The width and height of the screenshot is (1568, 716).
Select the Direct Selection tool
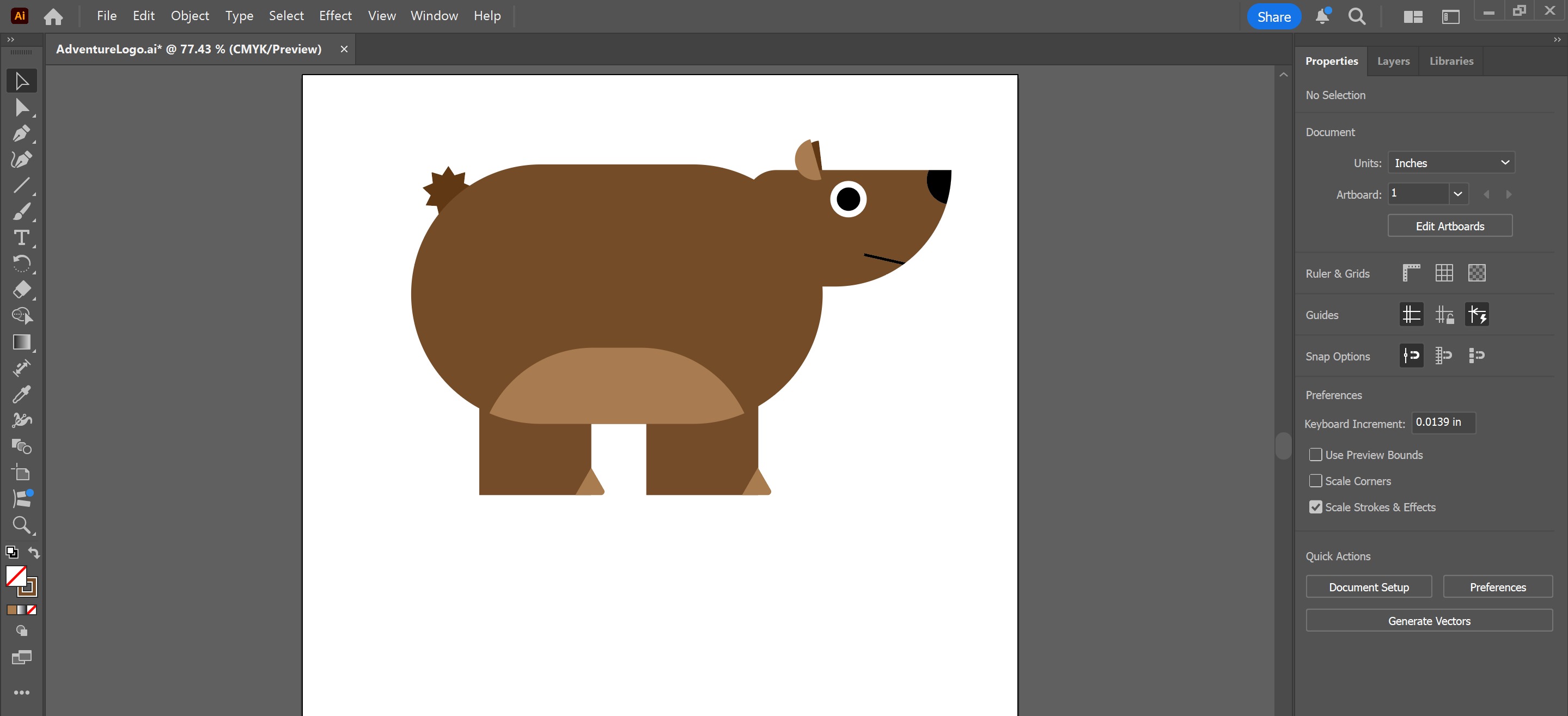click(21, 108)
